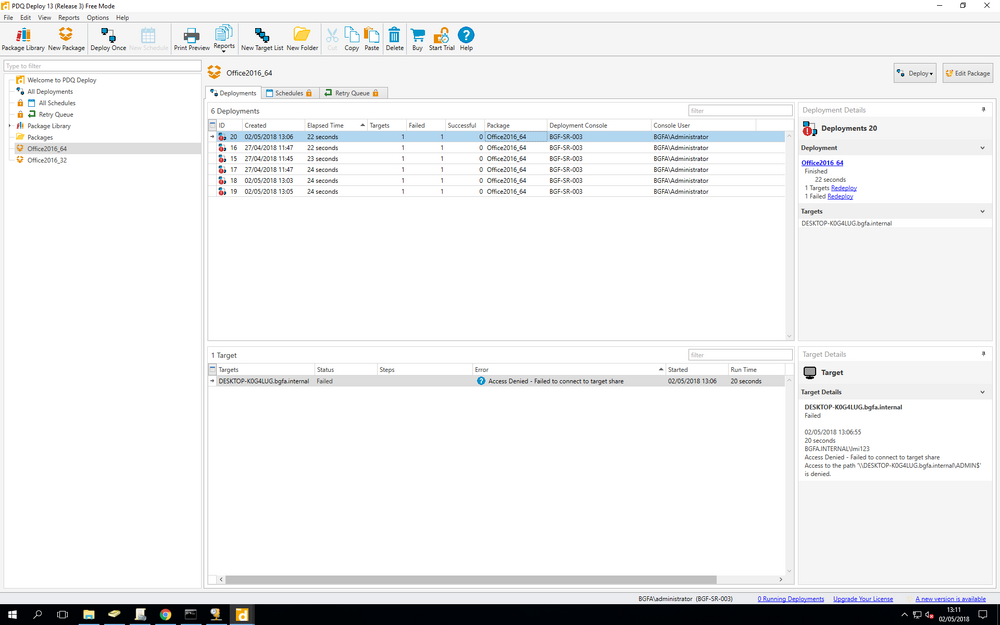This screenshot has height=625, width=1000.
Task: Click the Deployments filter field
Action: pos(740,110)
